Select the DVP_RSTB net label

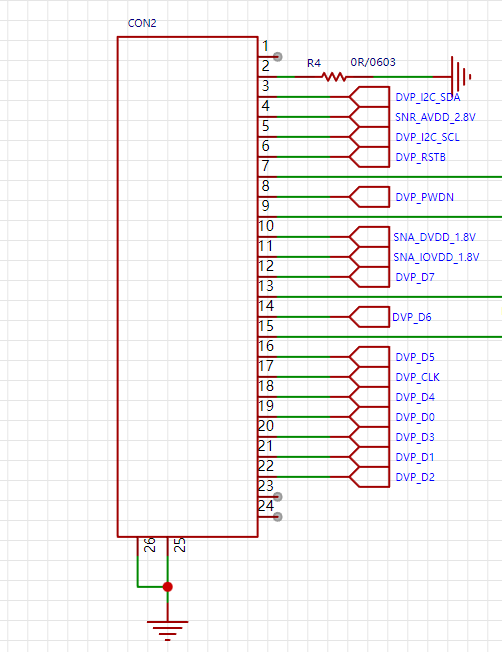point(420,157)
